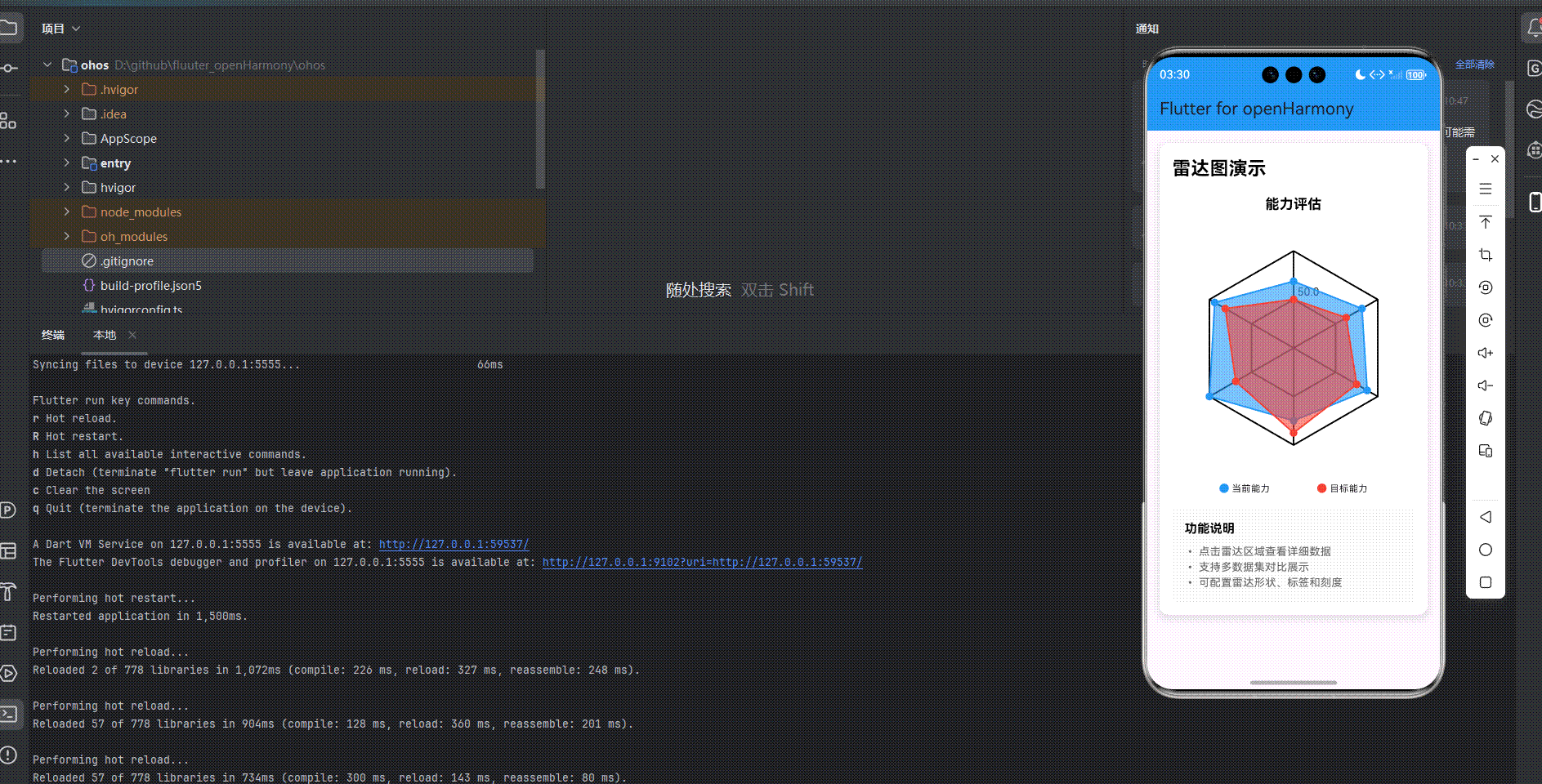
Task: Click the Flutter for openHarmony app title
Action: point(1256,109)
